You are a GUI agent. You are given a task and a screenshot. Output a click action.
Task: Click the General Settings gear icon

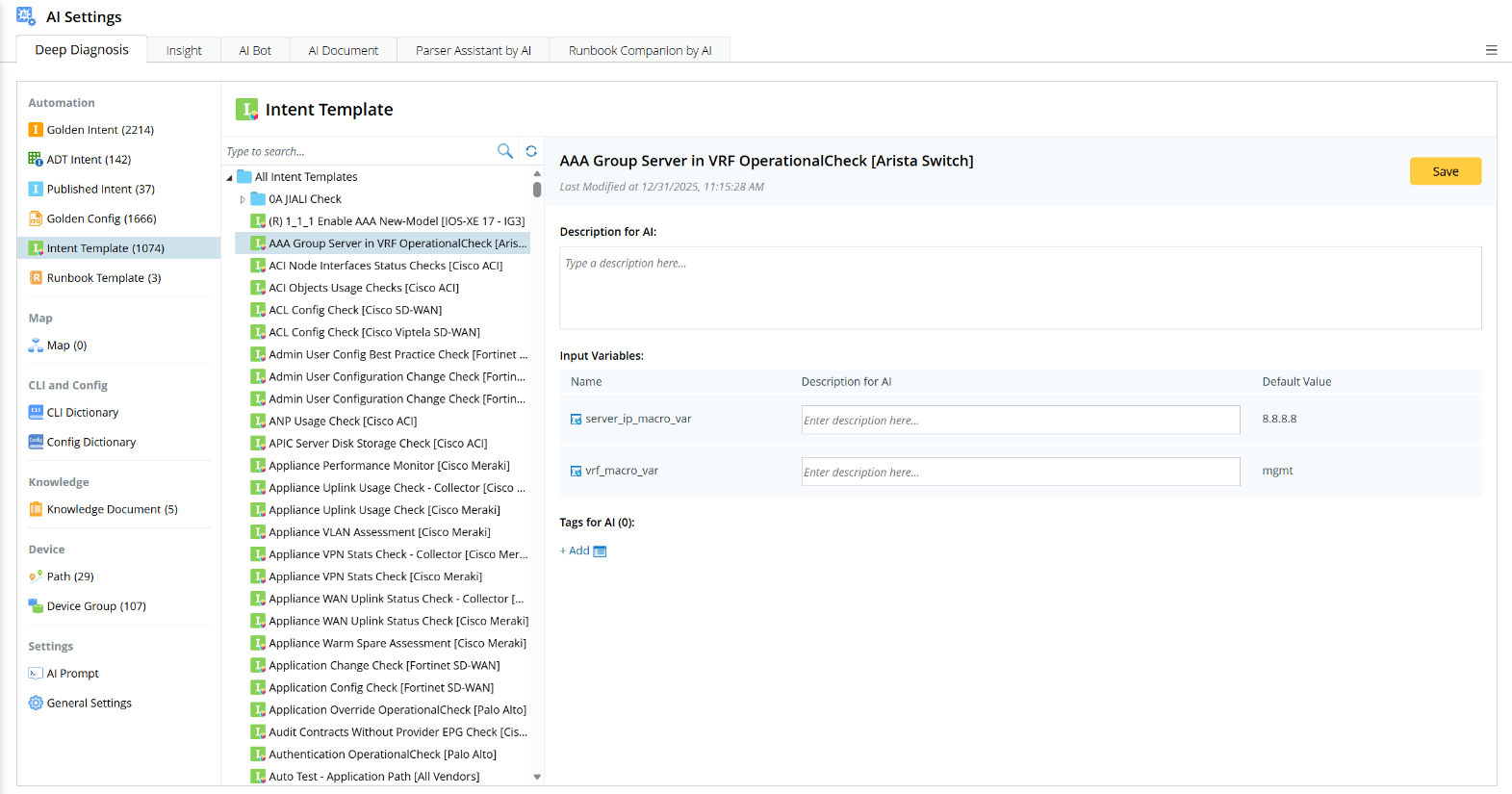[36, 704]
